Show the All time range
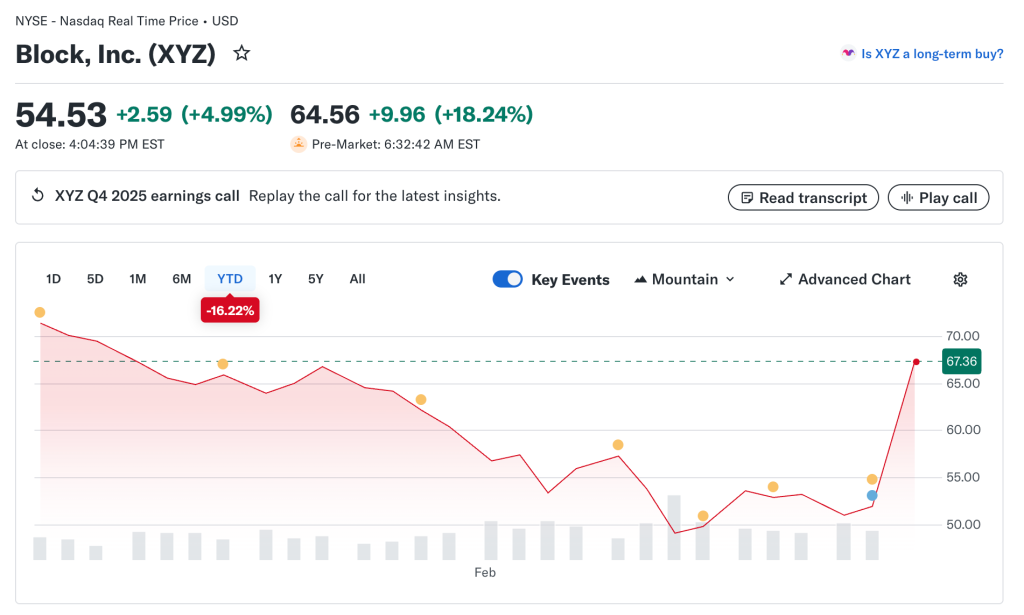This screenshot has height=615, width=1024. (357, 279)
